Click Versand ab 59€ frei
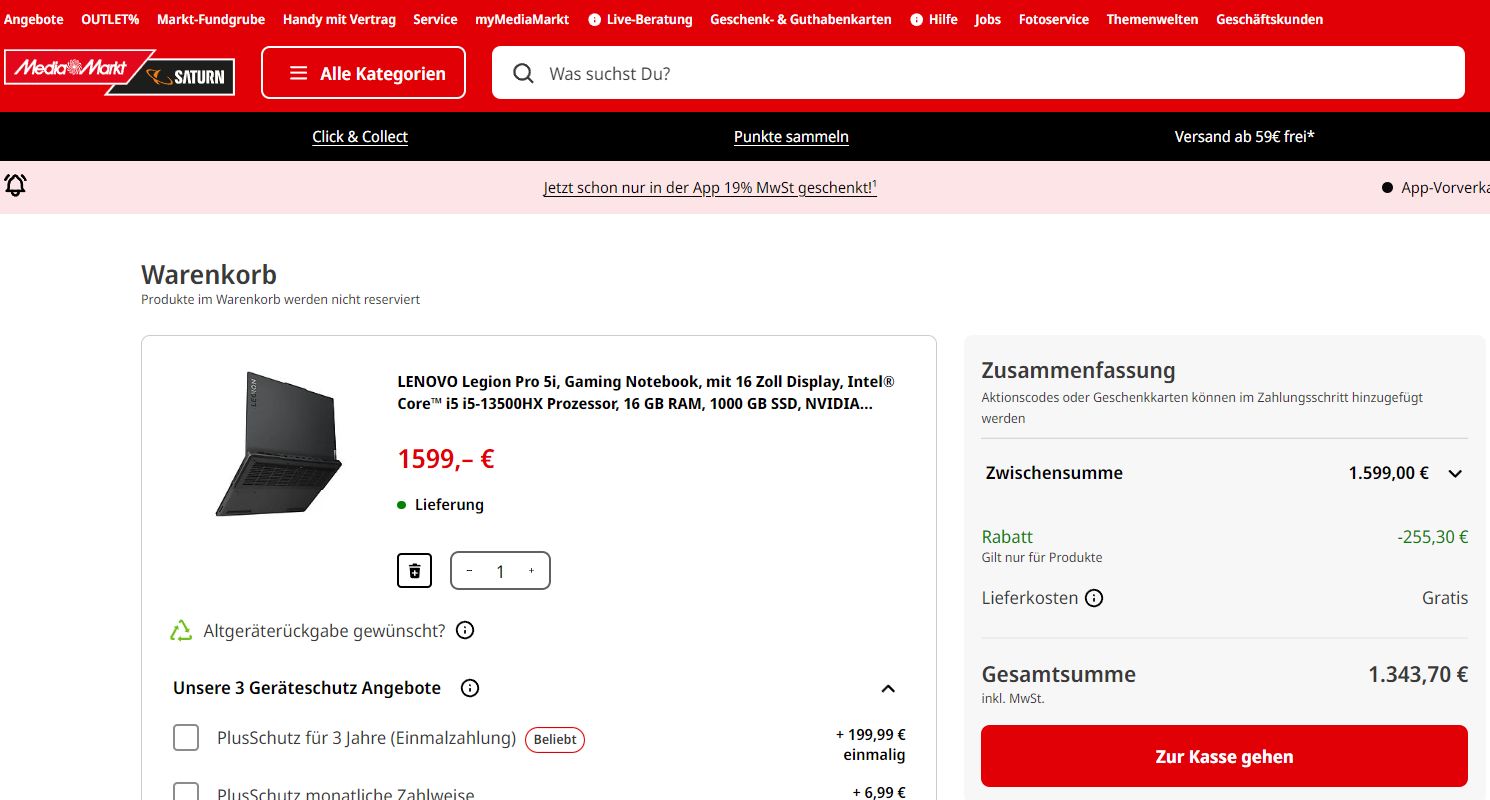This screenshot has width=1490, height=800. tap(1244, 137)
